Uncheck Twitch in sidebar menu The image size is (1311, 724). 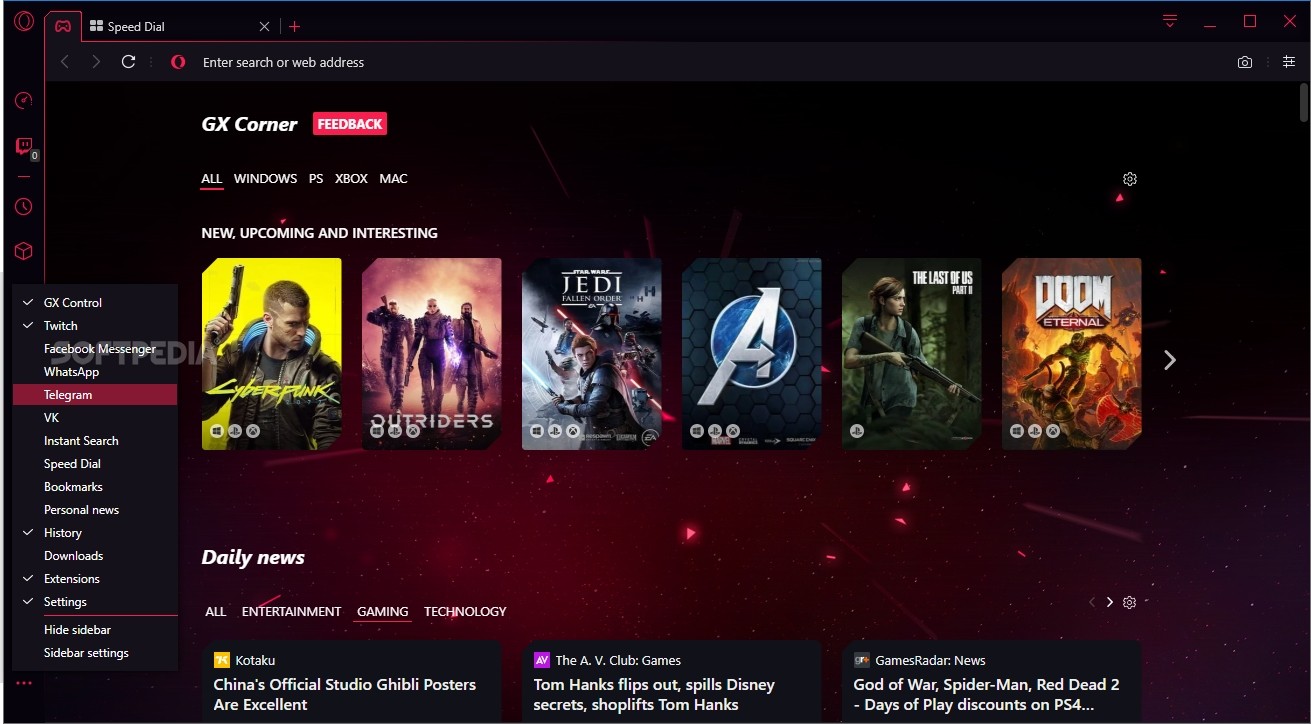pyautogui.click(x=95, y=326)
